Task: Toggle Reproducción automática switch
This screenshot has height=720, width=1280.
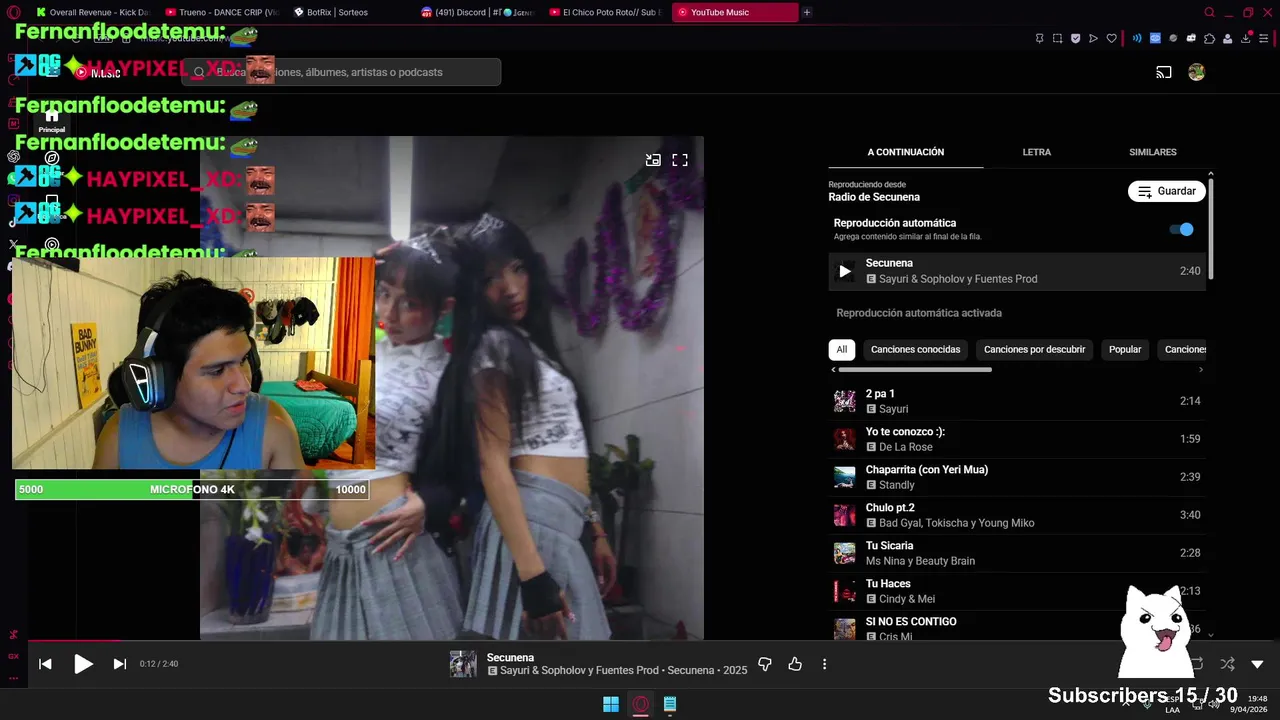Action: click(x=1182, y=229)
